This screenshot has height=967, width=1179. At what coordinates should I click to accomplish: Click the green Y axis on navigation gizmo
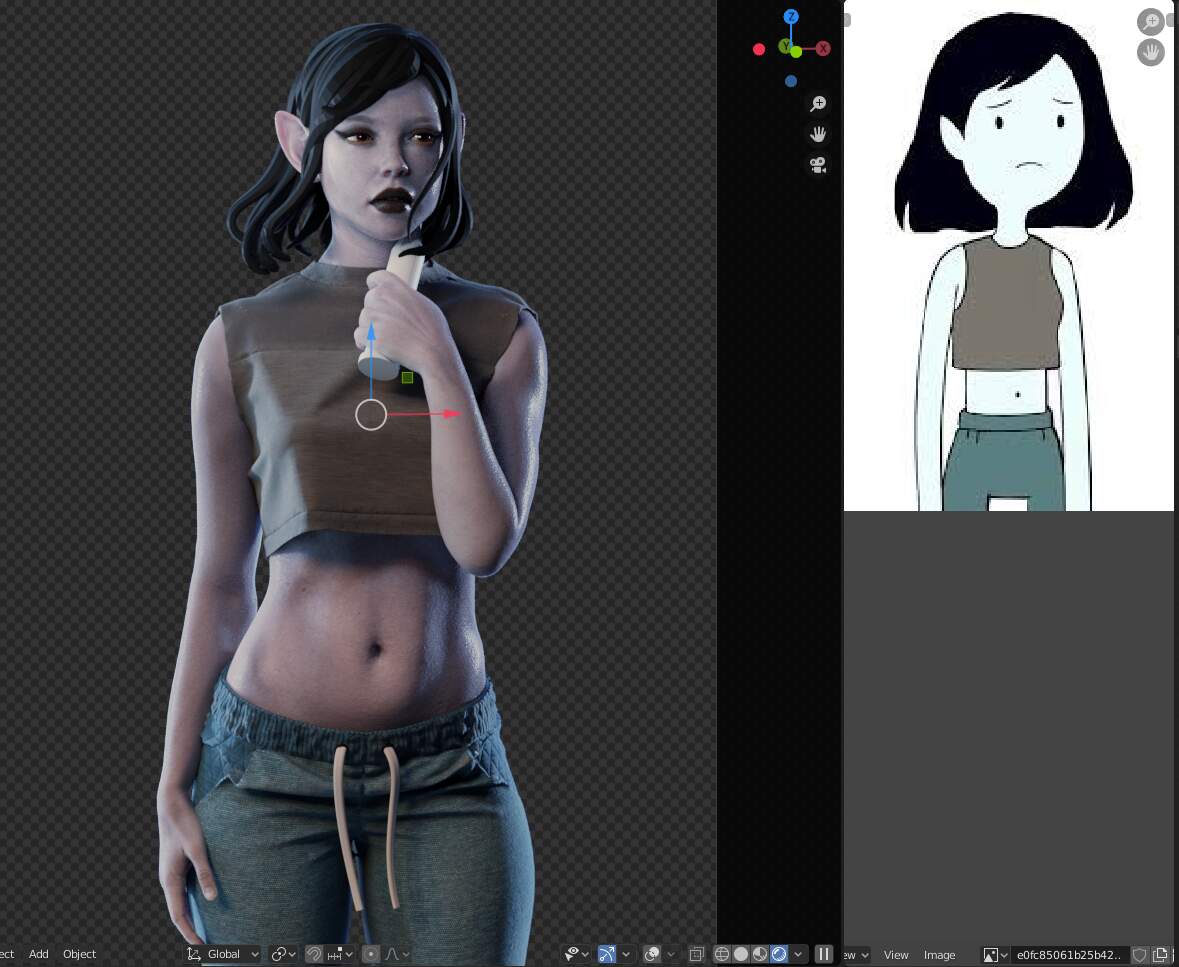[x=787, y=47]
